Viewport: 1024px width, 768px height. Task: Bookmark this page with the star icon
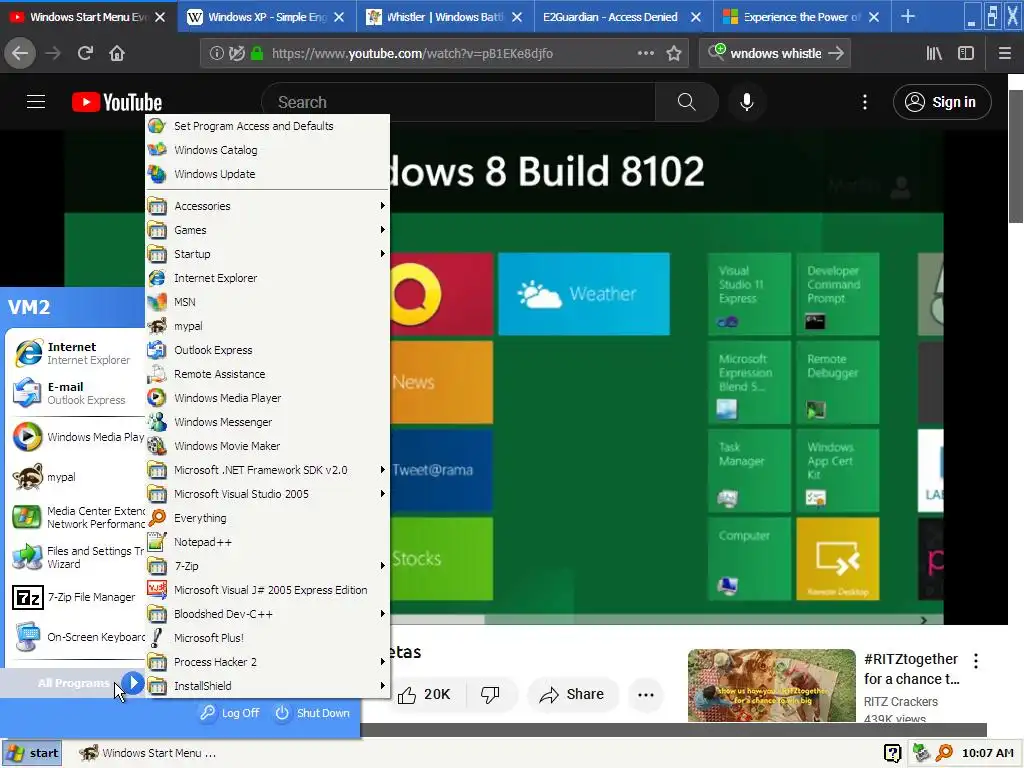[674, 53]
